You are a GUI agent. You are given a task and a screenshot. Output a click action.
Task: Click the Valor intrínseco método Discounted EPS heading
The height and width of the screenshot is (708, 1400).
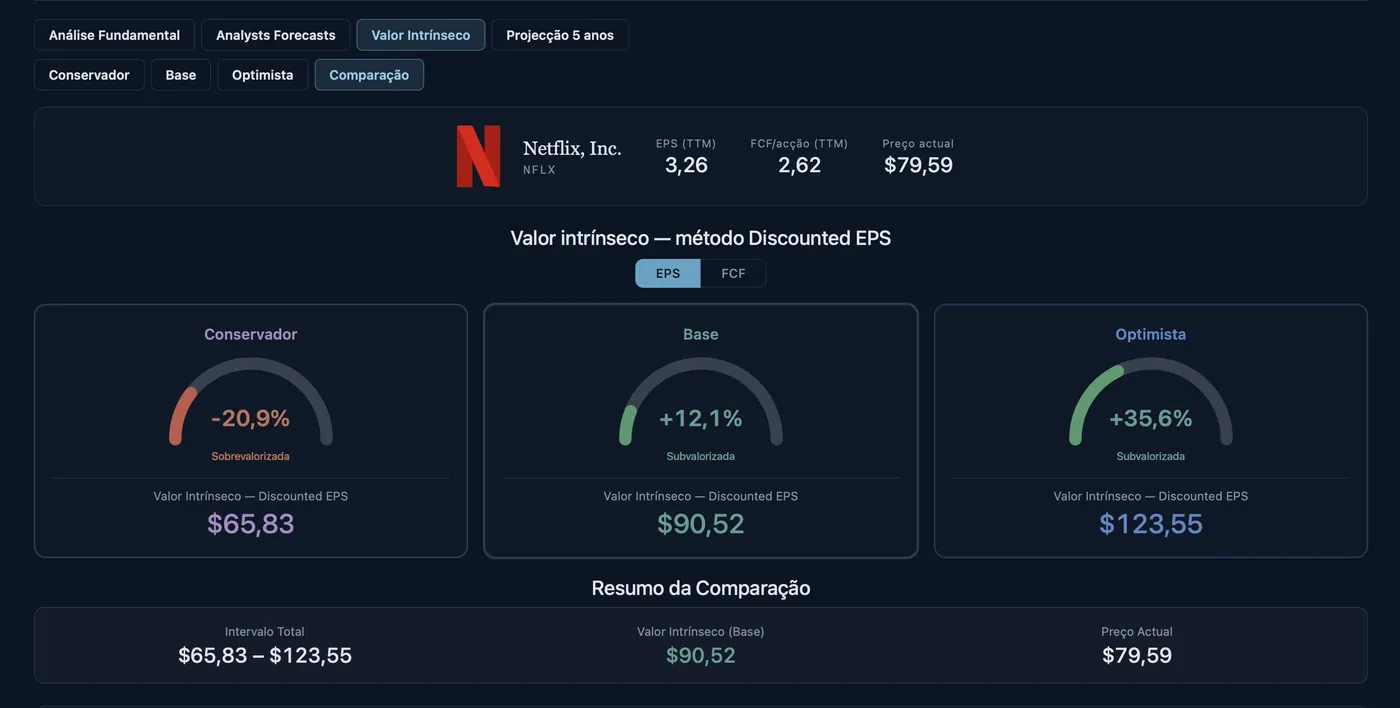pyautogui.click(x=701, y=238)
